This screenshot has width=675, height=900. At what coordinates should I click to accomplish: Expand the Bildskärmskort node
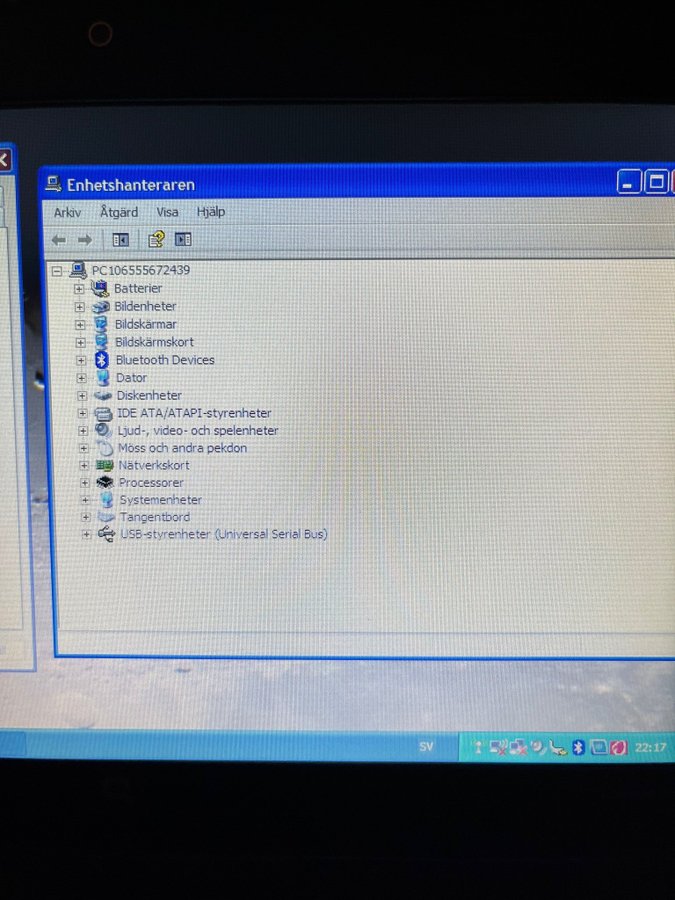[80, 342]
